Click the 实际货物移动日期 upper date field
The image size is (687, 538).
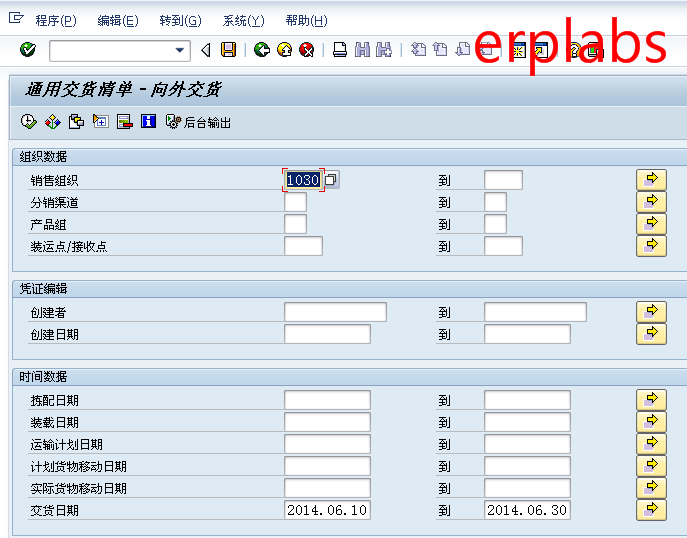[x=527, y=488]
